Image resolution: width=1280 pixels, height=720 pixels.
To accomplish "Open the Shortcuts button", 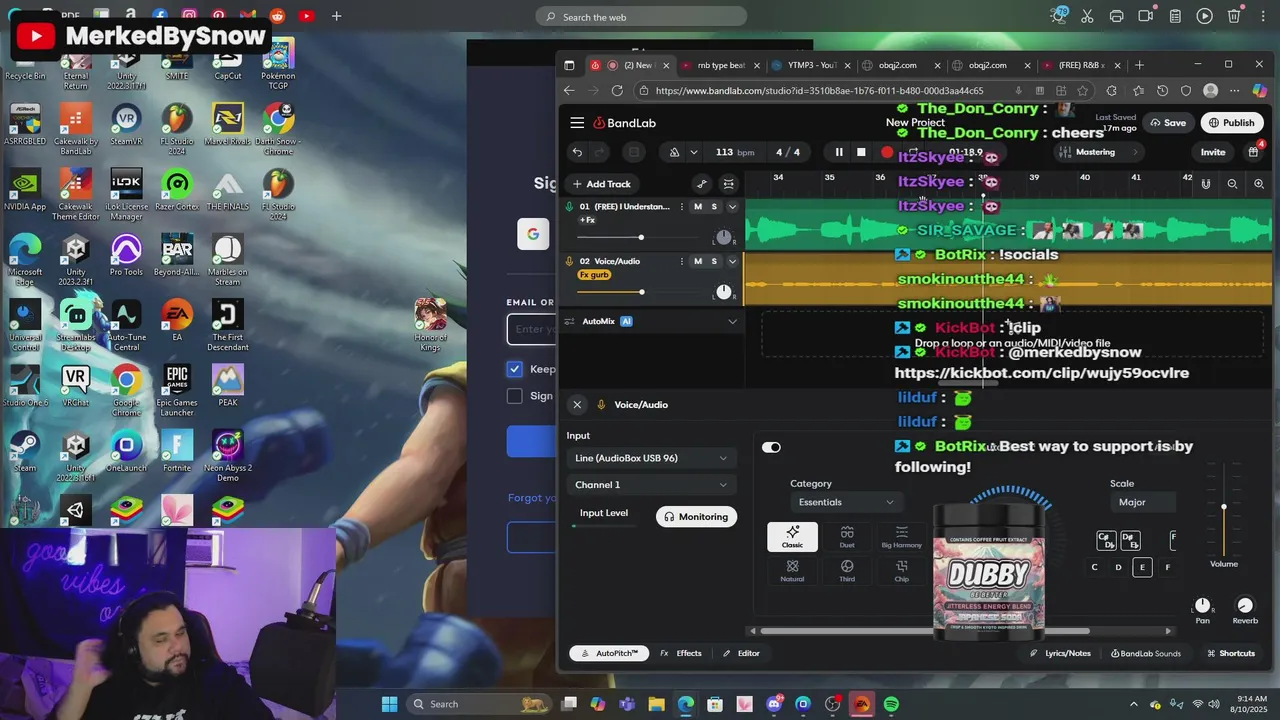I will [x=1231, y=653].
